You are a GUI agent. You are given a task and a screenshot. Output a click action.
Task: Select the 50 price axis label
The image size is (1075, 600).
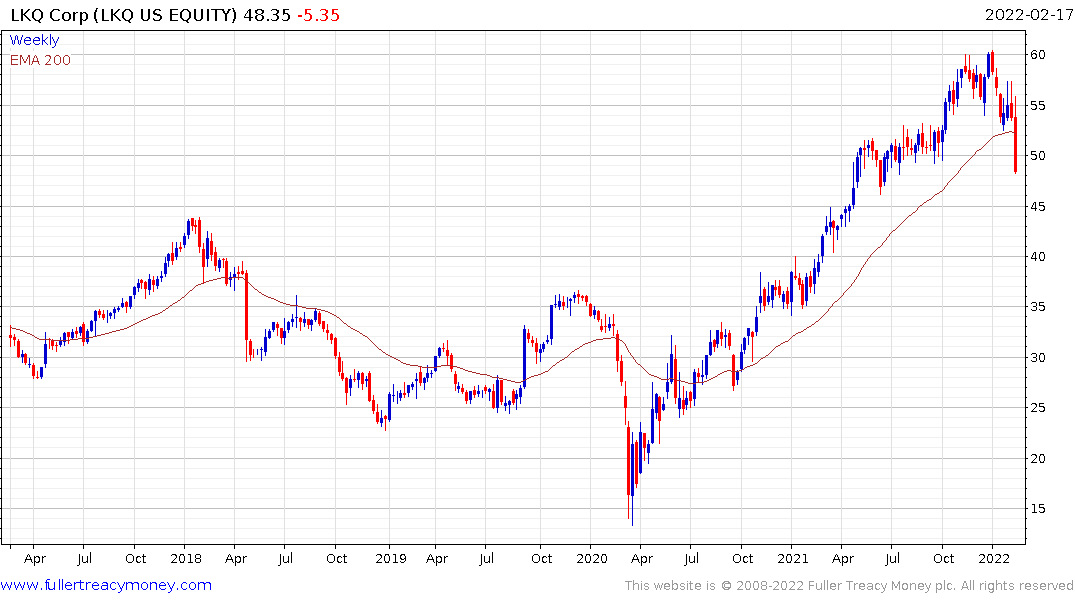coord(1038,156)
